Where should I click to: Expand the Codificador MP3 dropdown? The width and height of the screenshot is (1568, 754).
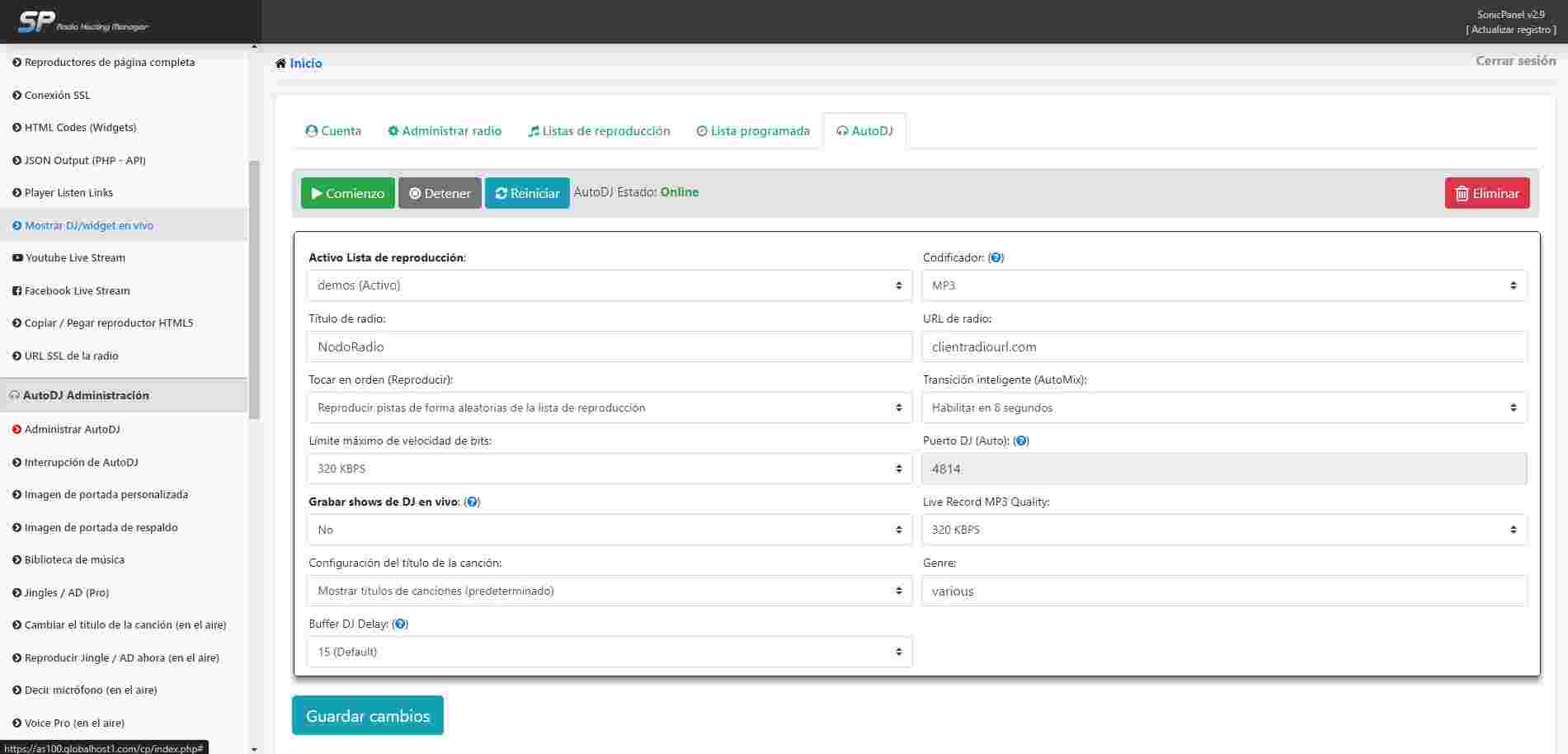1224,285
